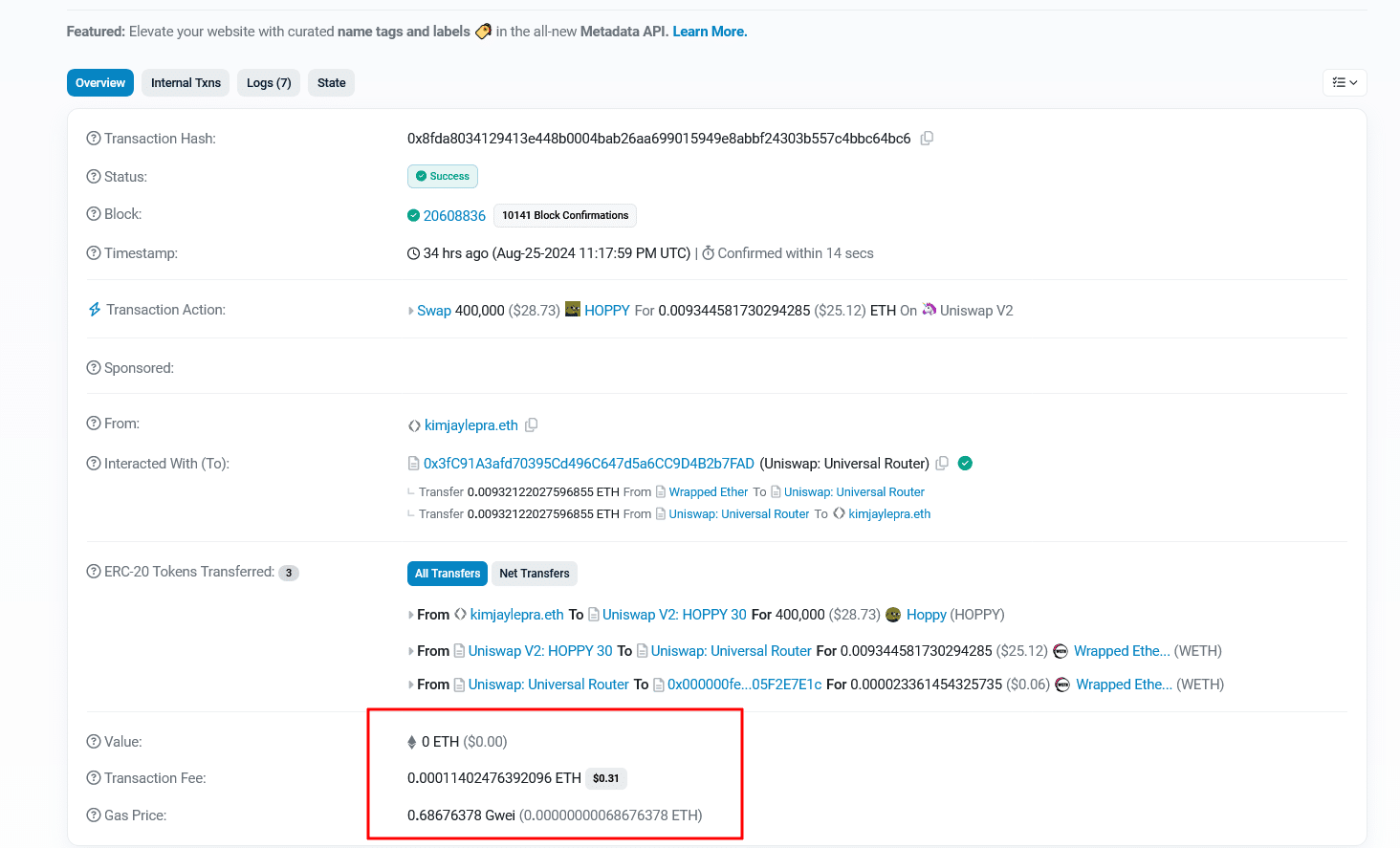1400x848 pixels.
Task: Switch to the State tab
Action: (332, 83)
